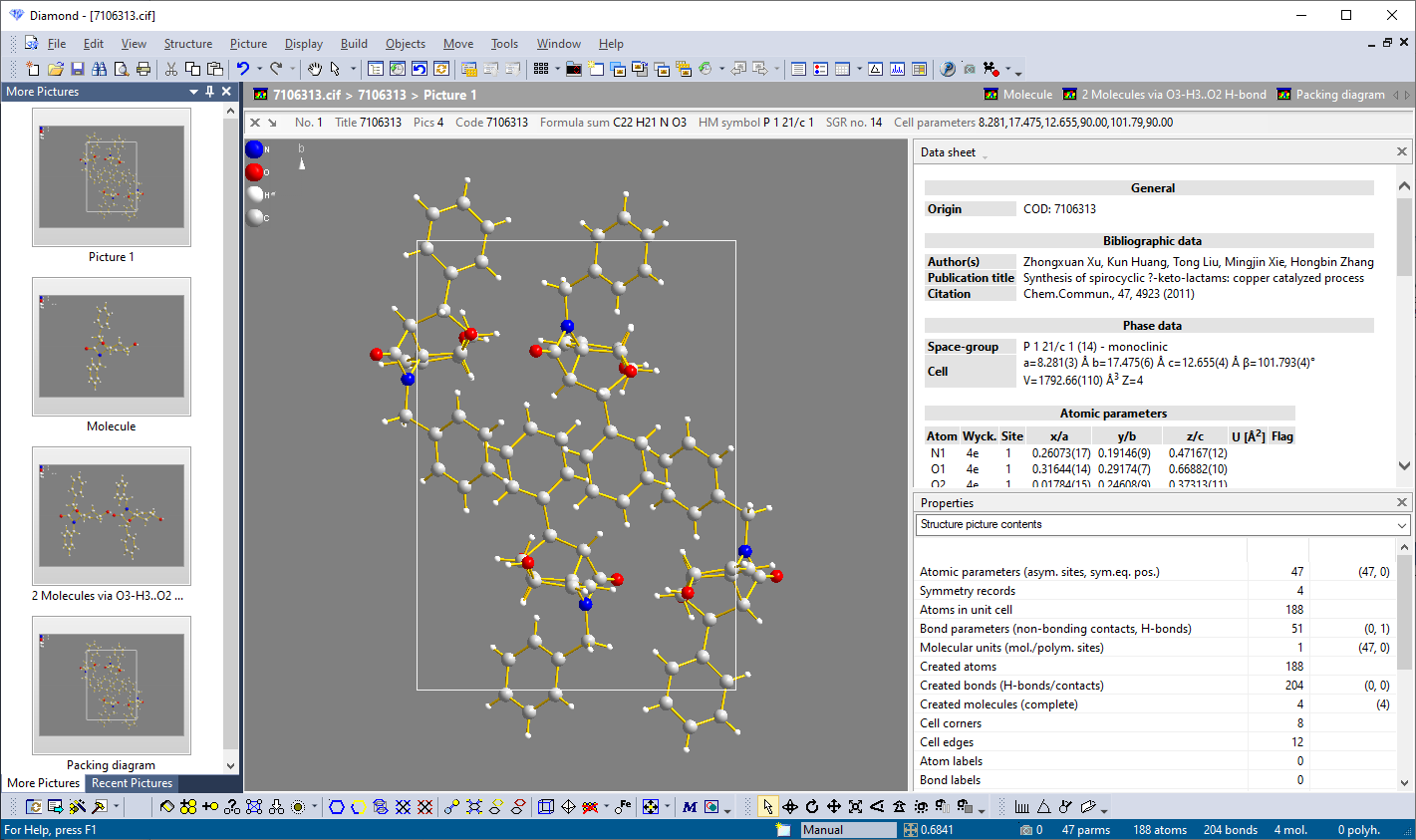
Task: Select the Molecule picture thumbnail
Action: pos(111,346)
